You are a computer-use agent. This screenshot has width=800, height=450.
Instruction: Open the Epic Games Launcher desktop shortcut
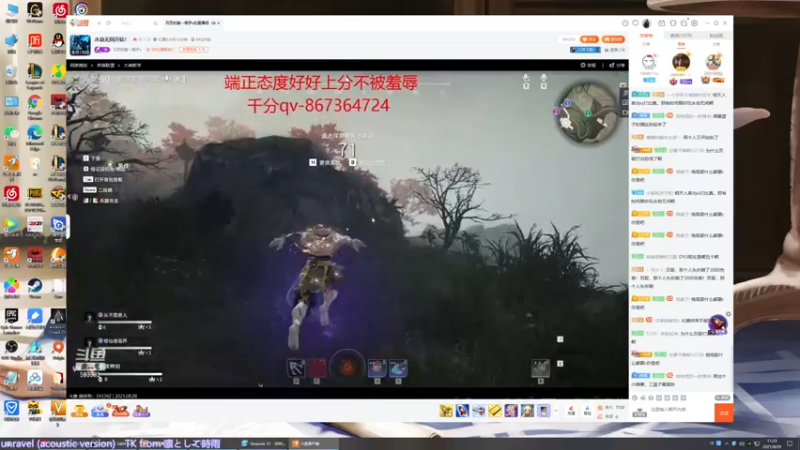click(x=11, y=321)
